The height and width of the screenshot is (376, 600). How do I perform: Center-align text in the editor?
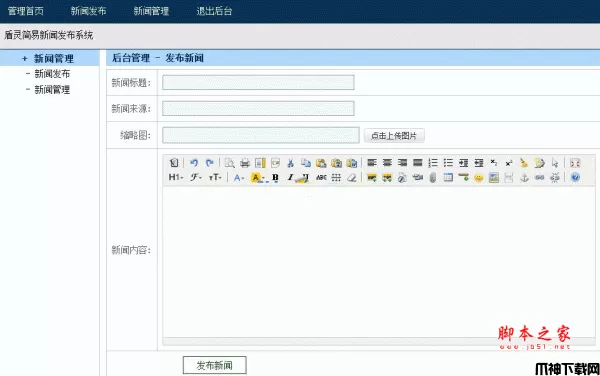[x=387, y=163]
